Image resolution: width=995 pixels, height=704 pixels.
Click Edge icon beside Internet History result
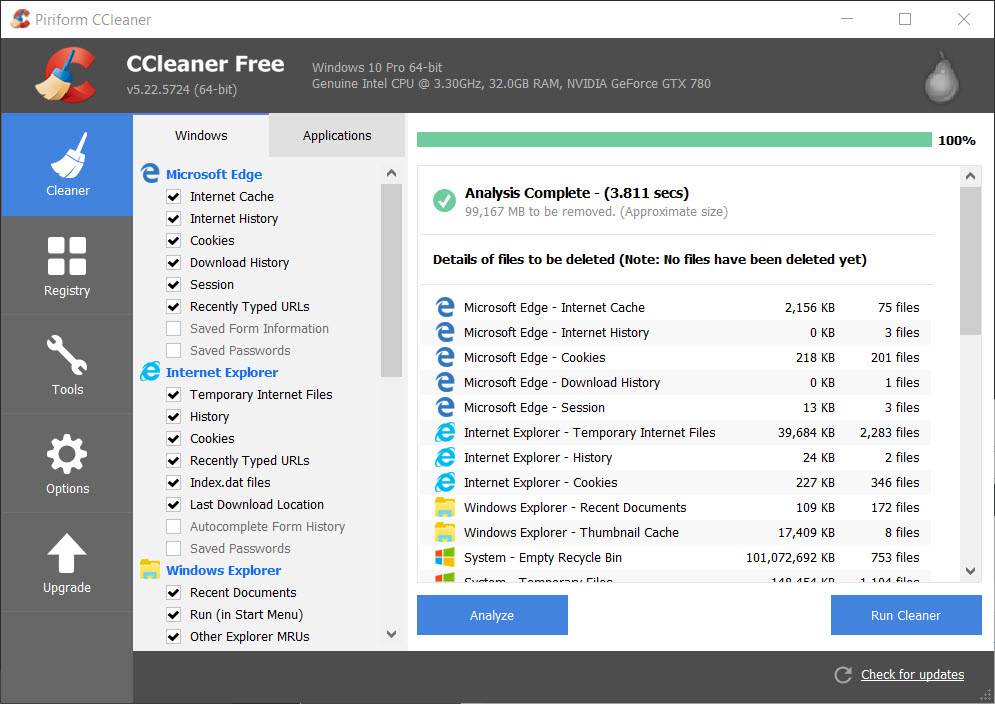point(445,332)
